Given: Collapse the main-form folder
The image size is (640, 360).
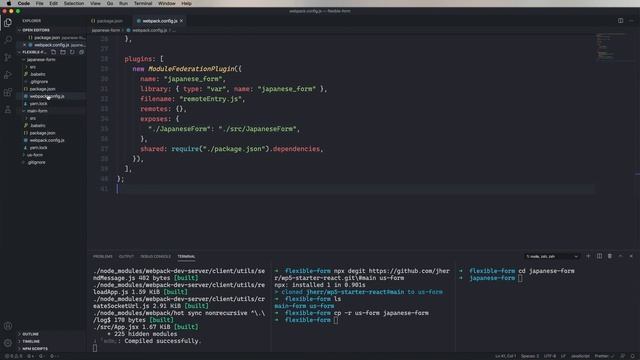Looking at the screenshot, I should pos(51,111).
